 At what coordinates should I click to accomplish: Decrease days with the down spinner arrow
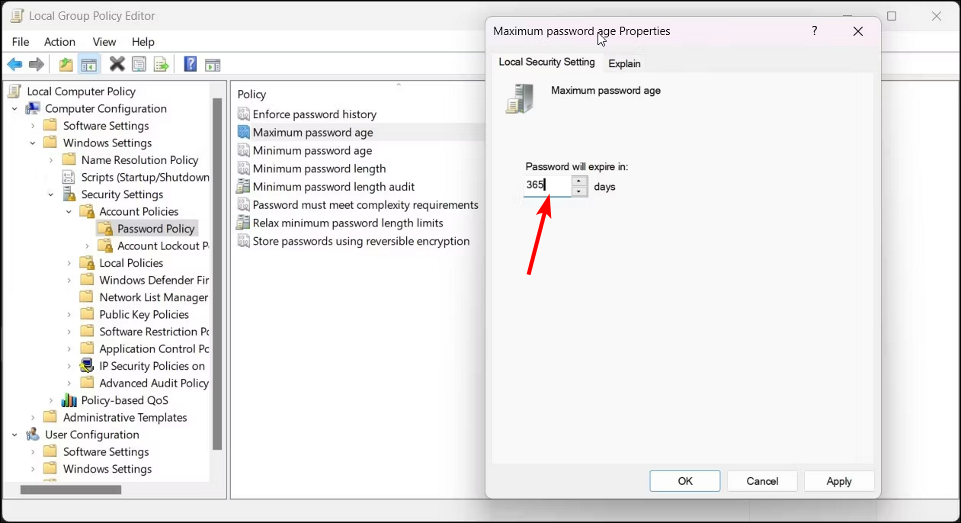tap(579, 191)
